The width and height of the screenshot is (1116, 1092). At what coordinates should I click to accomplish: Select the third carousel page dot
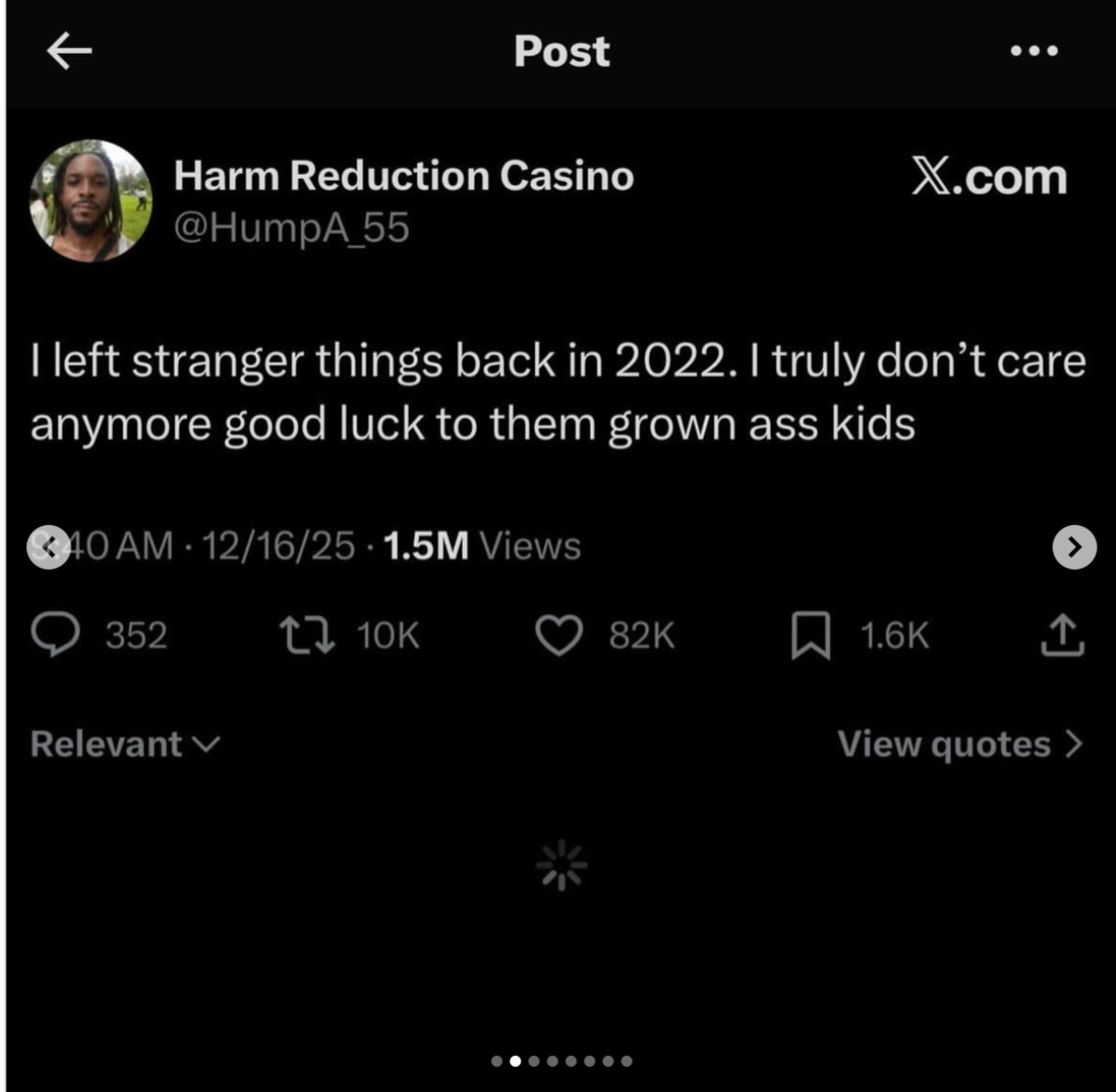coord(533,1060)
